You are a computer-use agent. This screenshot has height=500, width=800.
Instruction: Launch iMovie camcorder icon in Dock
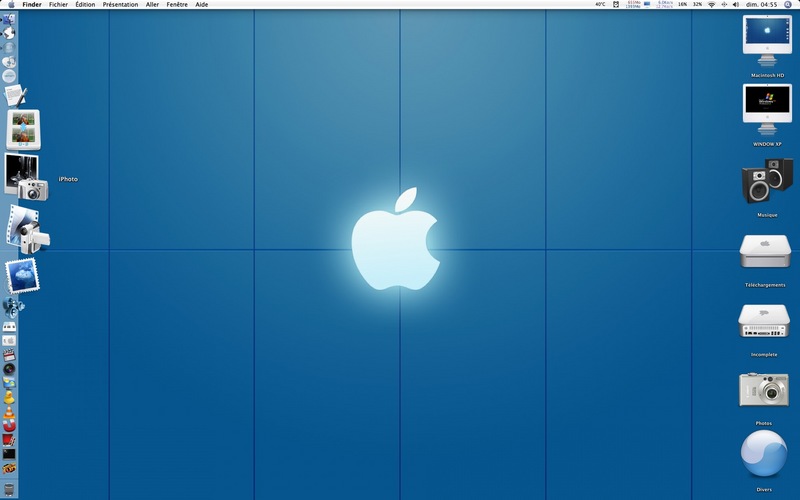(28, 230)
